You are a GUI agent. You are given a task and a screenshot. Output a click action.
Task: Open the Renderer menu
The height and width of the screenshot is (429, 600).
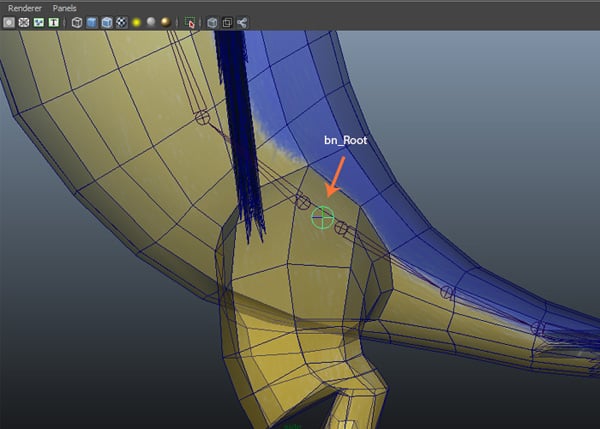click(x=26, y=7)
